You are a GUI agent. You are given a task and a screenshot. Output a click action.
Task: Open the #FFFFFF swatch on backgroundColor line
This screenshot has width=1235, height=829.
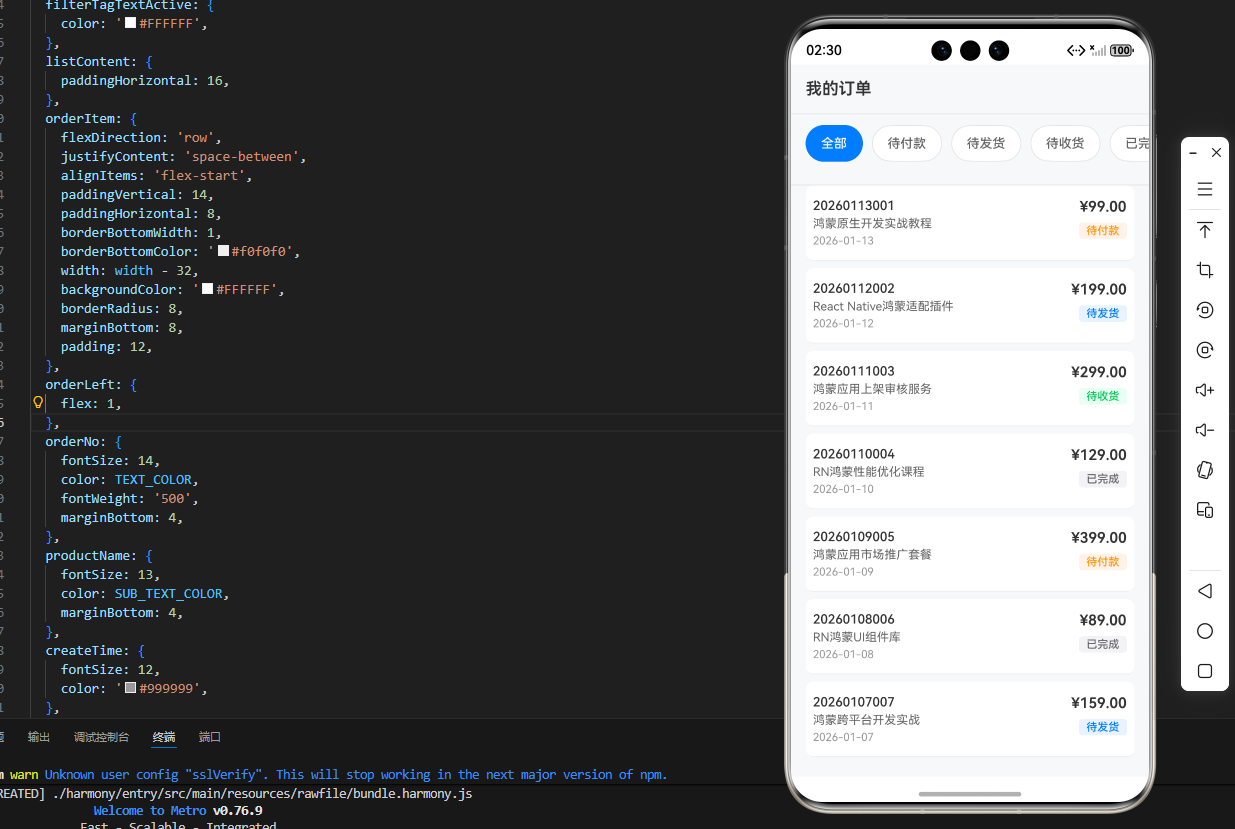pos(207,289)
